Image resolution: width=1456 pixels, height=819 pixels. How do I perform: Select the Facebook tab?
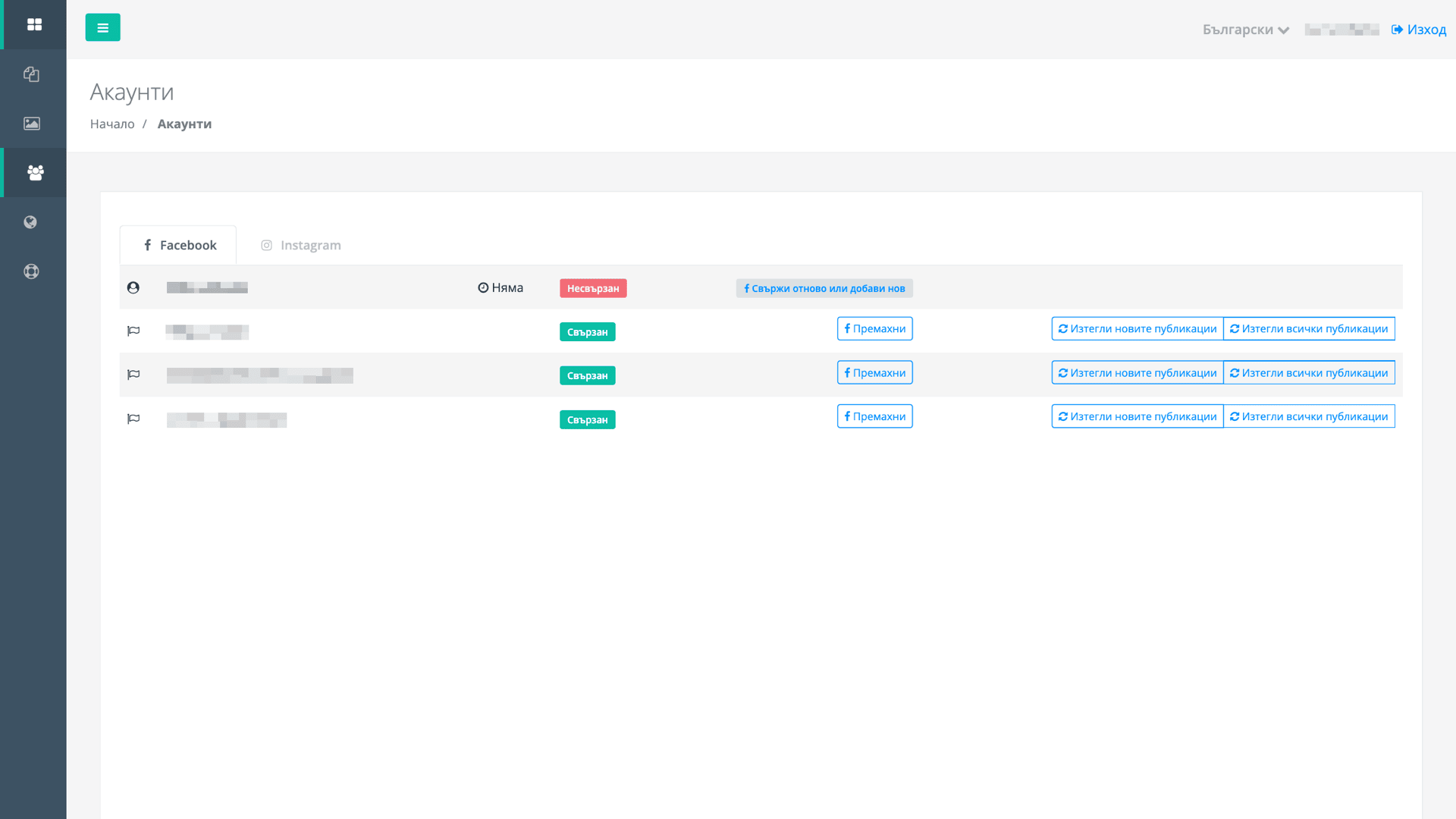click(x=179, y=245)
